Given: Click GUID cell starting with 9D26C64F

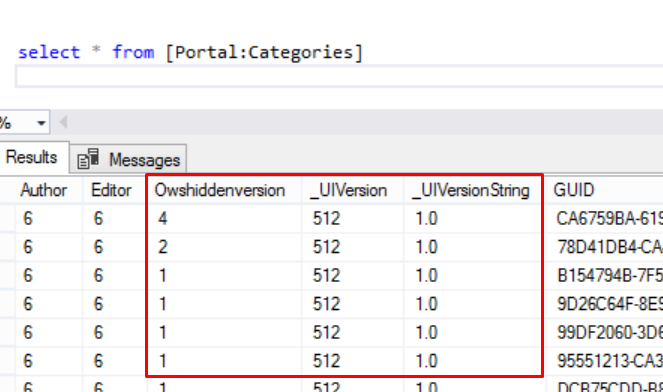Looking at the screenshot, I should (605, 304).
